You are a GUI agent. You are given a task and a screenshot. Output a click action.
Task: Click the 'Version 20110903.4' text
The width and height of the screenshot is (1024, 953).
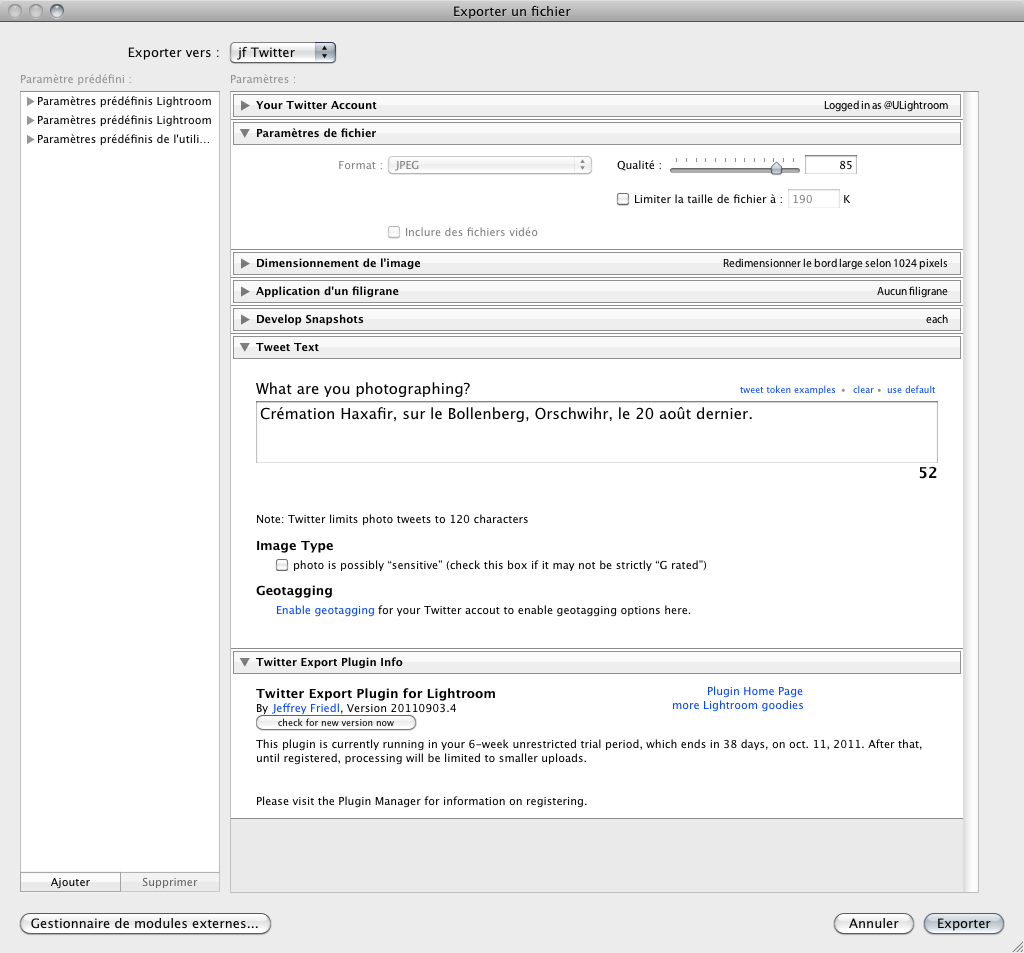click(x=402, y=708)
